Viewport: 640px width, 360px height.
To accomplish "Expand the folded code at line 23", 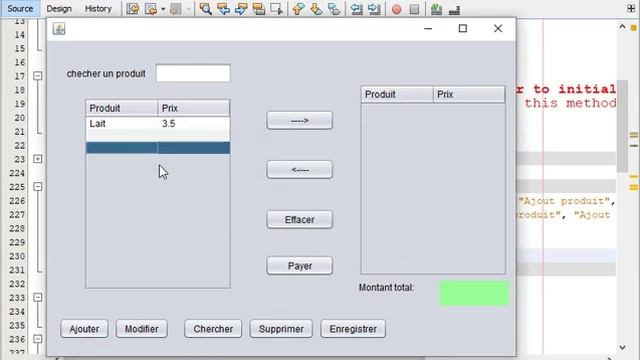I will [38, 159].
